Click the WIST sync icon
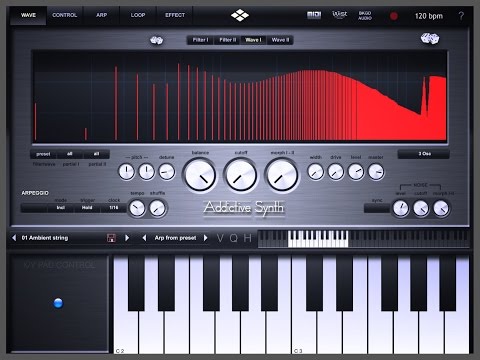The width and height of the screenshot is (480, 360). pos(340,15)
